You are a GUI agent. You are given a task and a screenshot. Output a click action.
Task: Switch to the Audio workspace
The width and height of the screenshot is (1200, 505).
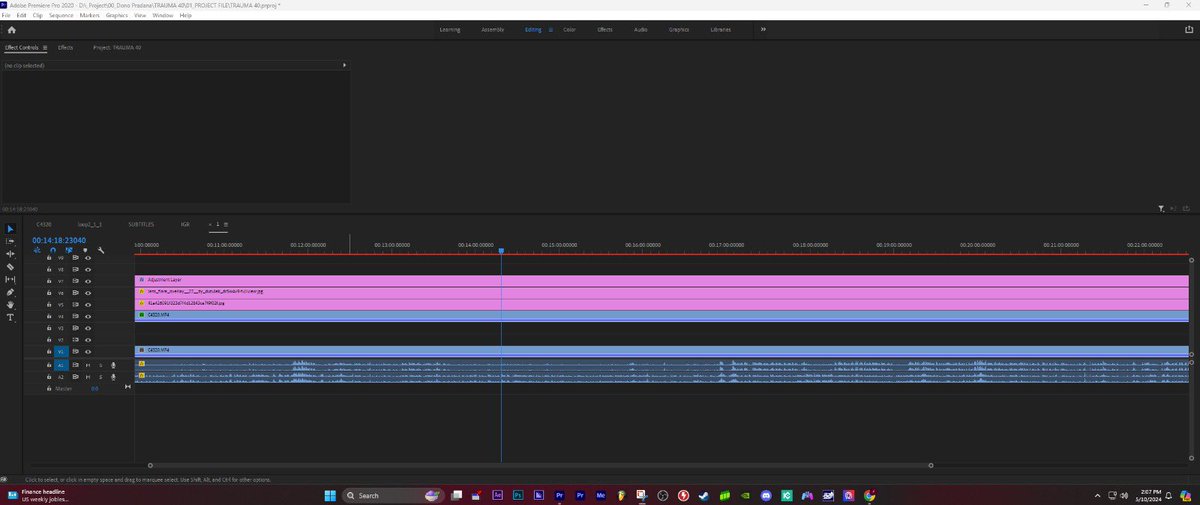[x=641, y=30]
